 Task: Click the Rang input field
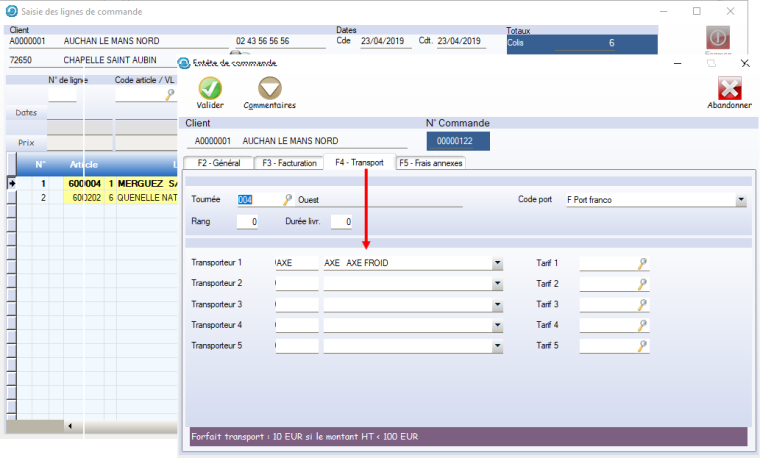247,222
